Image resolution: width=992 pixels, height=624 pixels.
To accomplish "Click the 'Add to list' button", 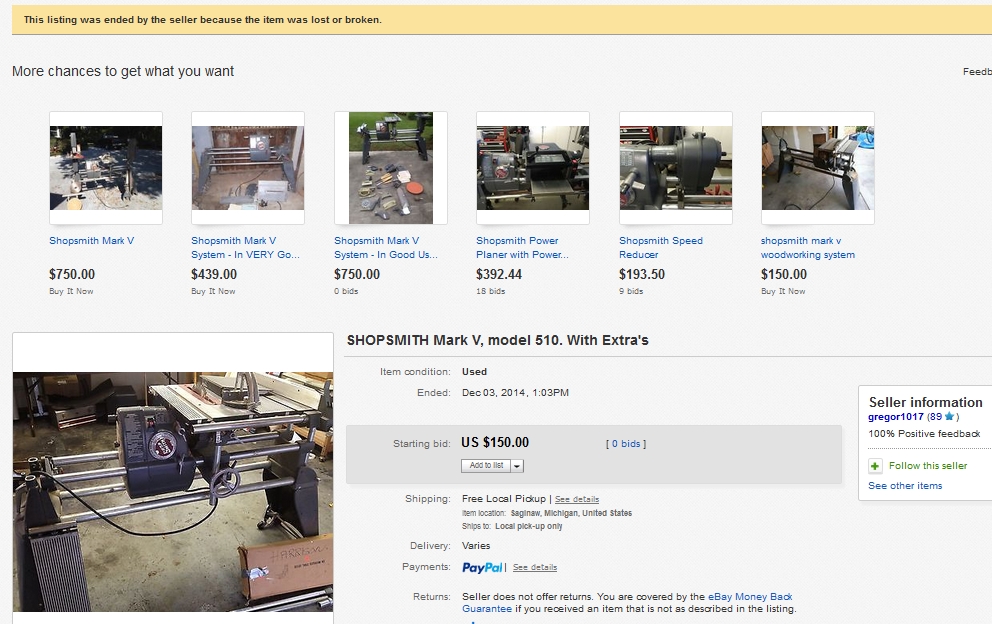I will coord(486,466).
